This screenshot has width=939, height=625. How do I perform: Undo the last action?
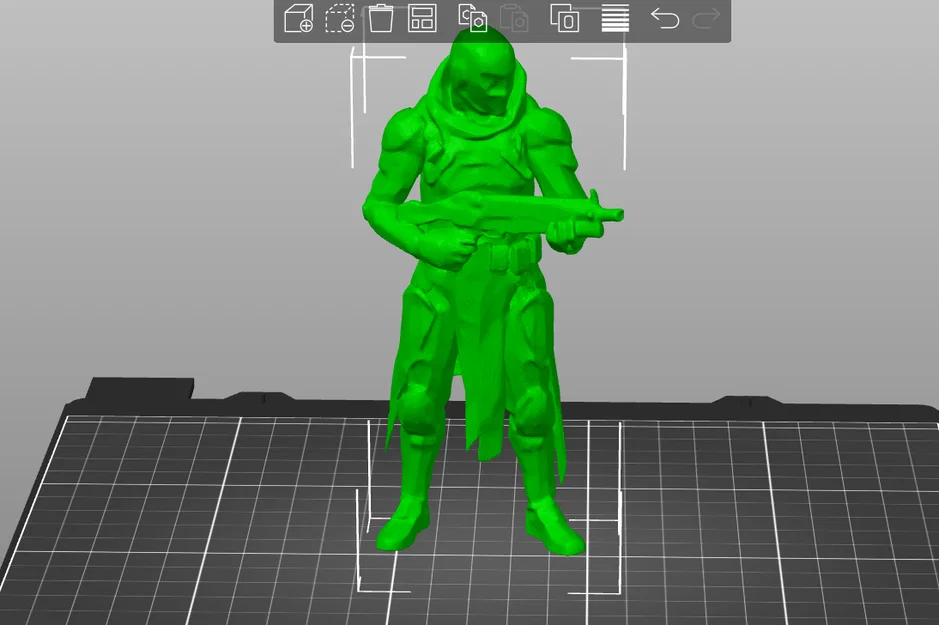point(665,19)
